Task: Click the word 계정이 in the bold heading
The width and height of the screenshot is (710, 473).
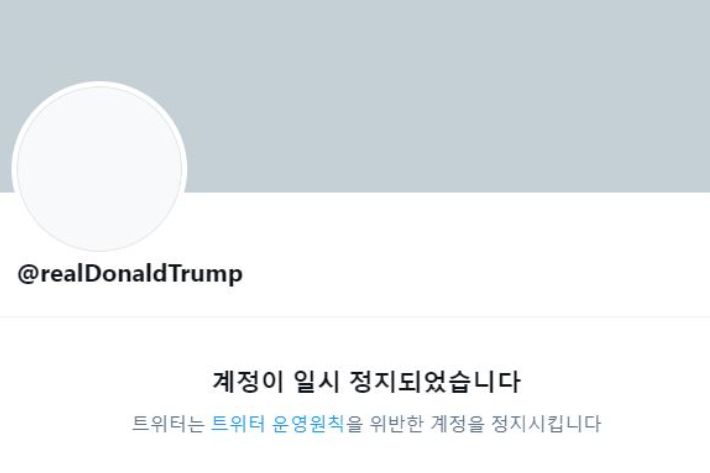Action: coord(248,382)
